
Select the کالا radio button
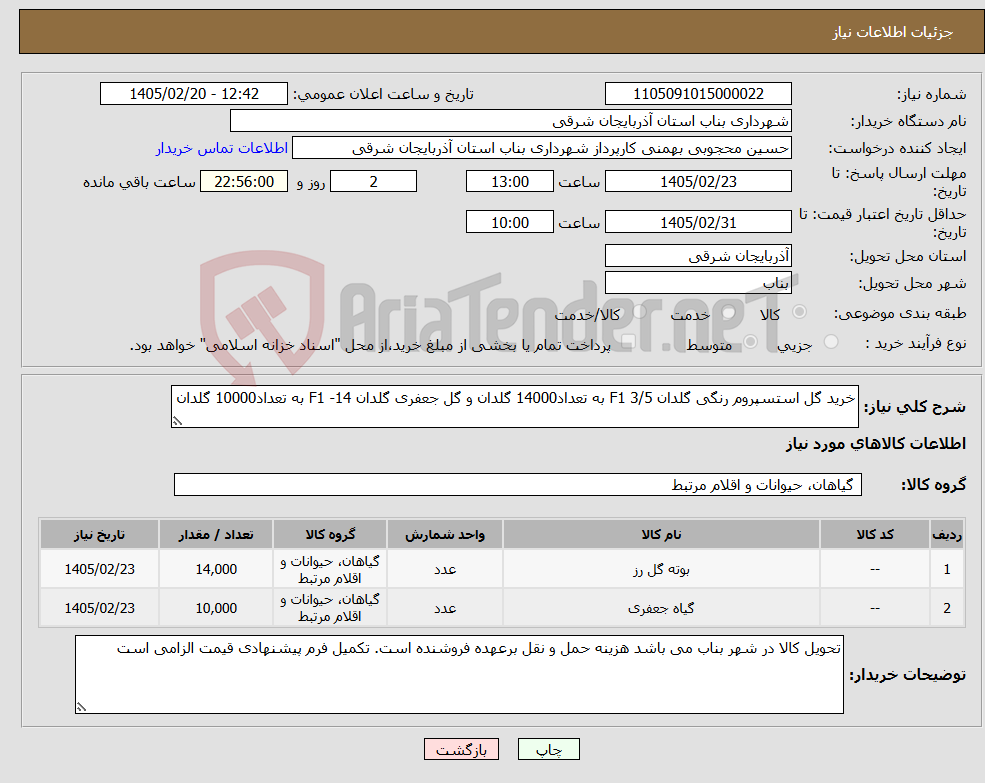pos(800,312)
